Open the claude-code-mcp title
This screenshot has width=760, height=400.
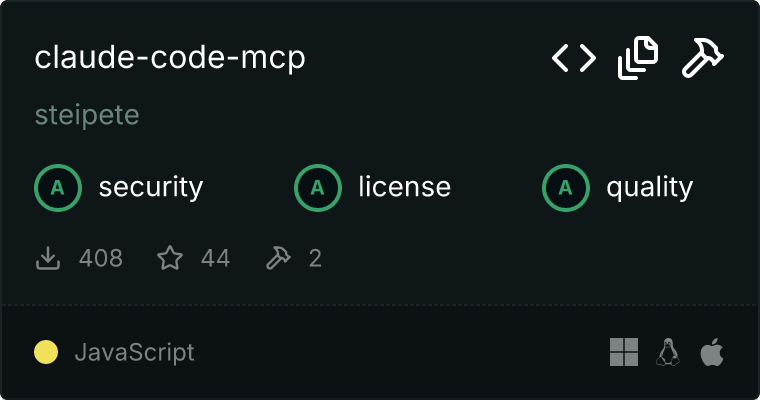(x=170, y=58)
